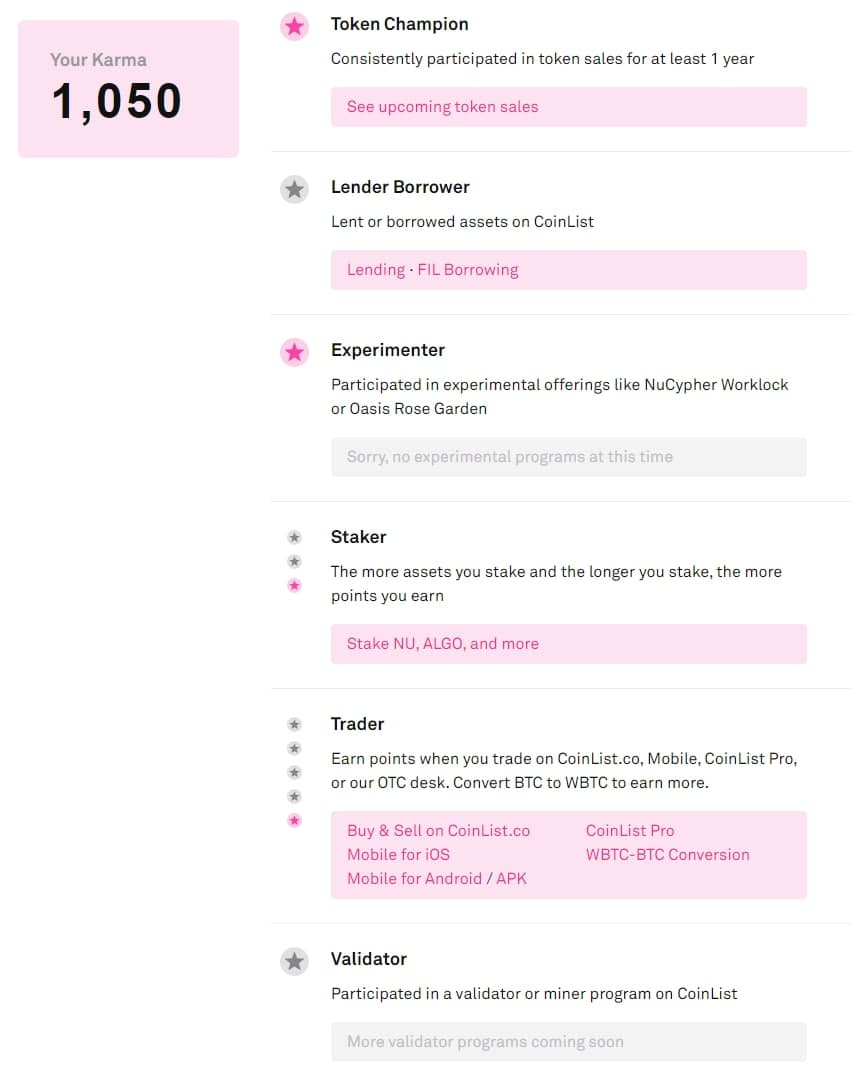Open the Lending link

[x=375, y=270]
